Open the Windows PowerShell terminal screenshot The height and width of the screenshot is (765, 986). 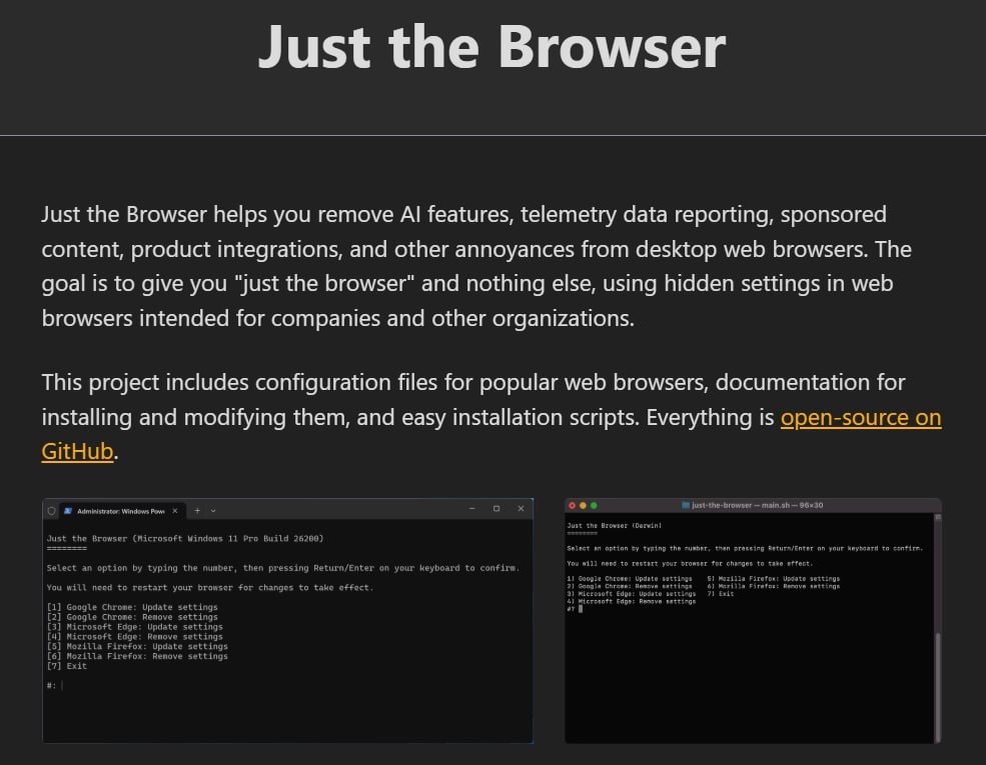[287, 620]
